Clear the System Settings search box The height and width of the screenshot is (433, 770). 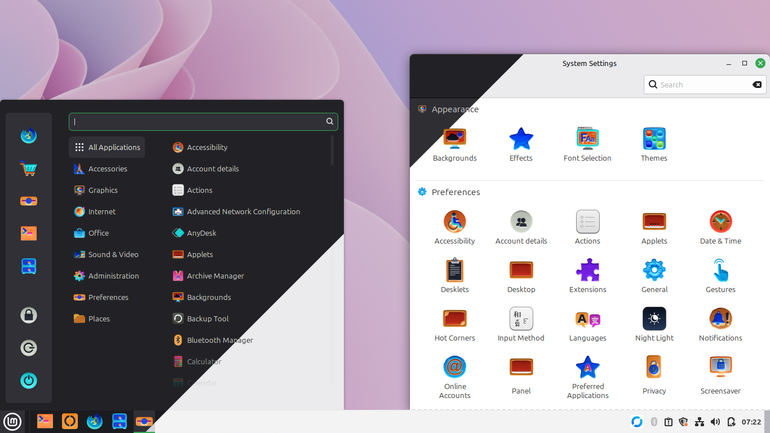(x=757, y=85)
